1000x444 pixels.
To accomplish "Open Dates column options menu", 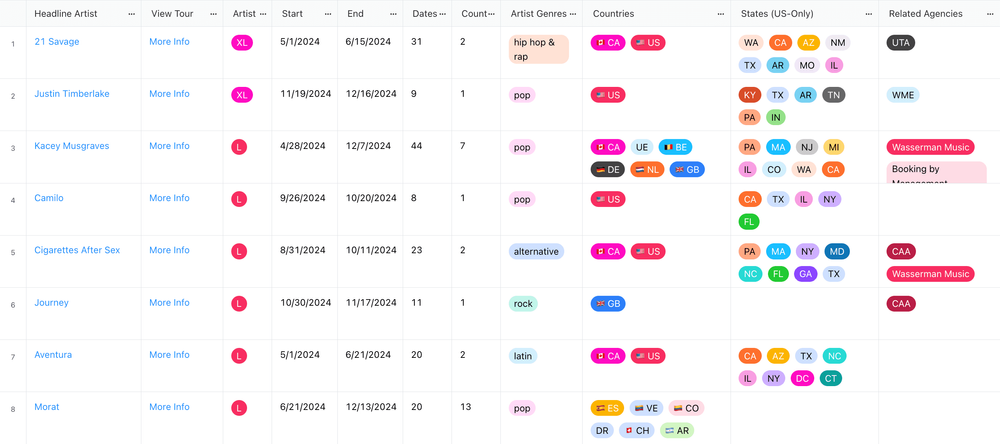I will (443, 13).
